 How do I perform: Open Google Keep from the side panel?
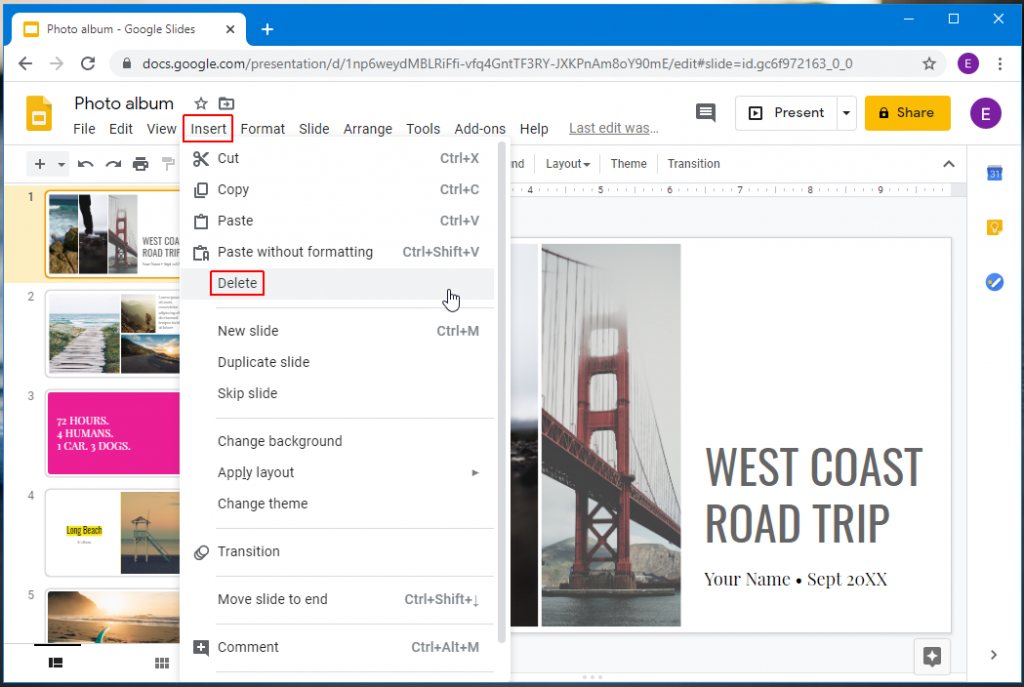(994, 227)
